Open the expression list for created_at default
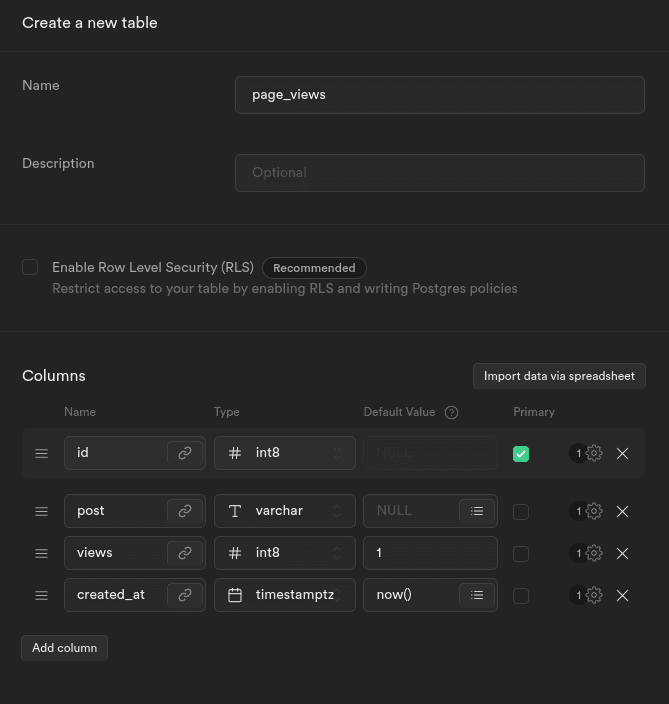This screenshot has width=669, height=704. pyautogui.click(x=477, y=595)
